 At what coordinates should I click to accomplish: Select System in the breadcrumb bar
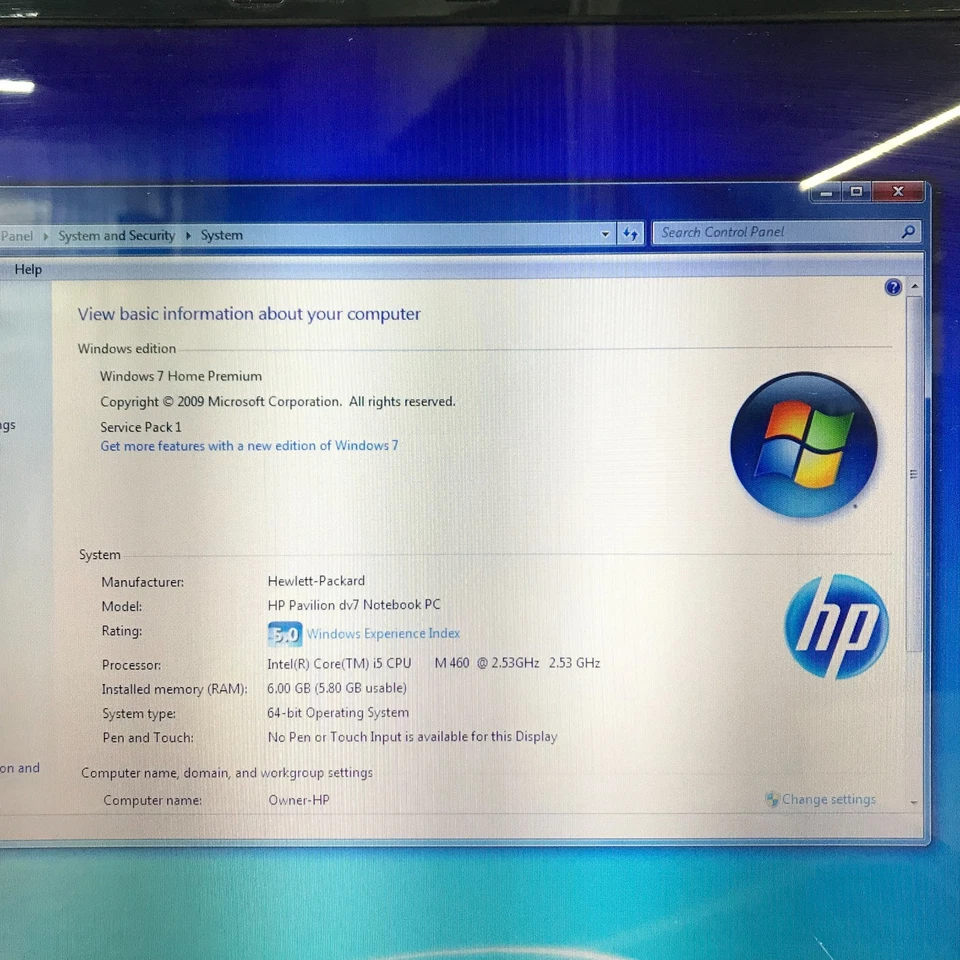point(221,235)
